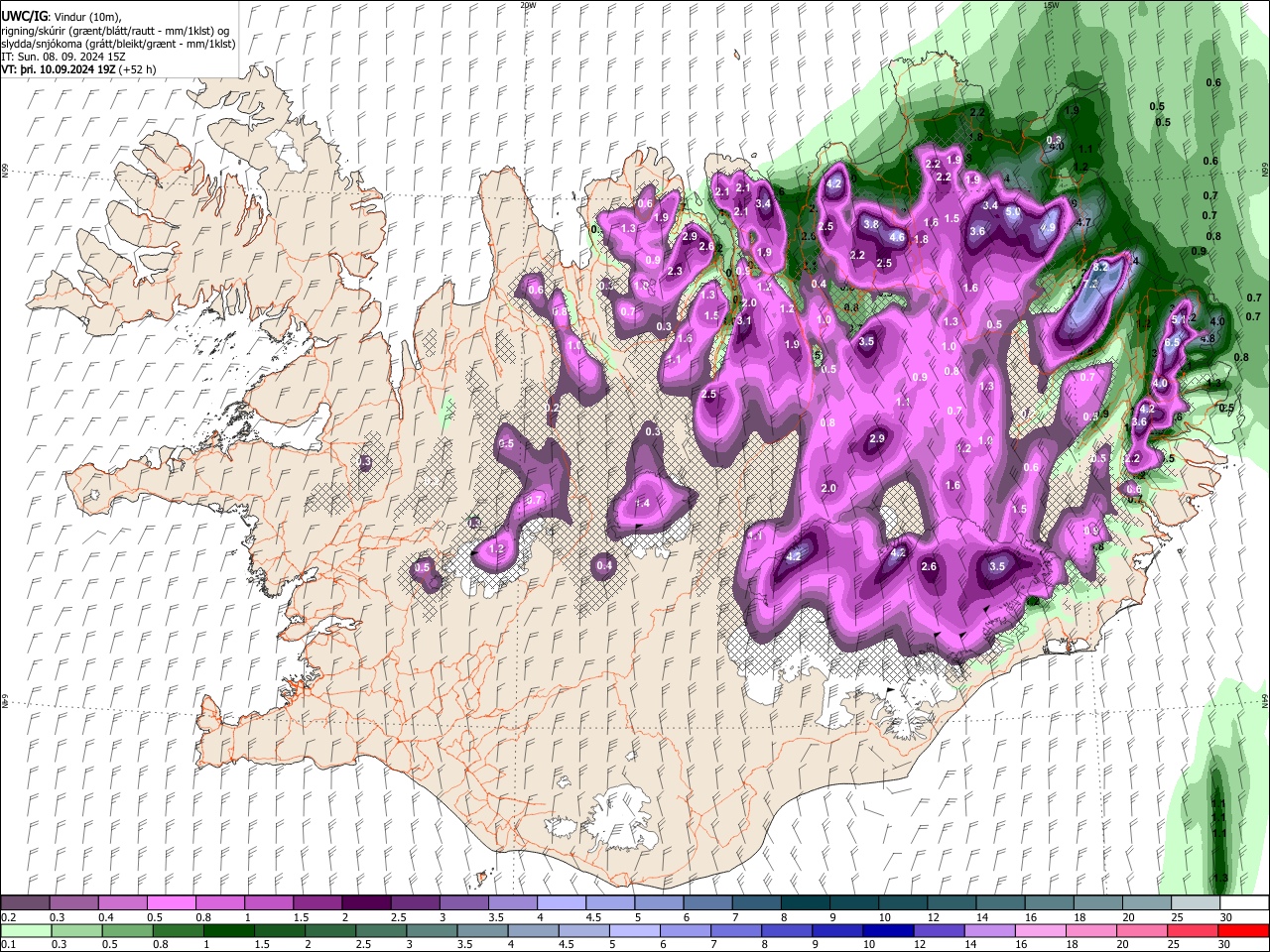Click the 5.0 snowfall value on map
This screenshot has height=952, width=1270.
[x=1013, y=211]
